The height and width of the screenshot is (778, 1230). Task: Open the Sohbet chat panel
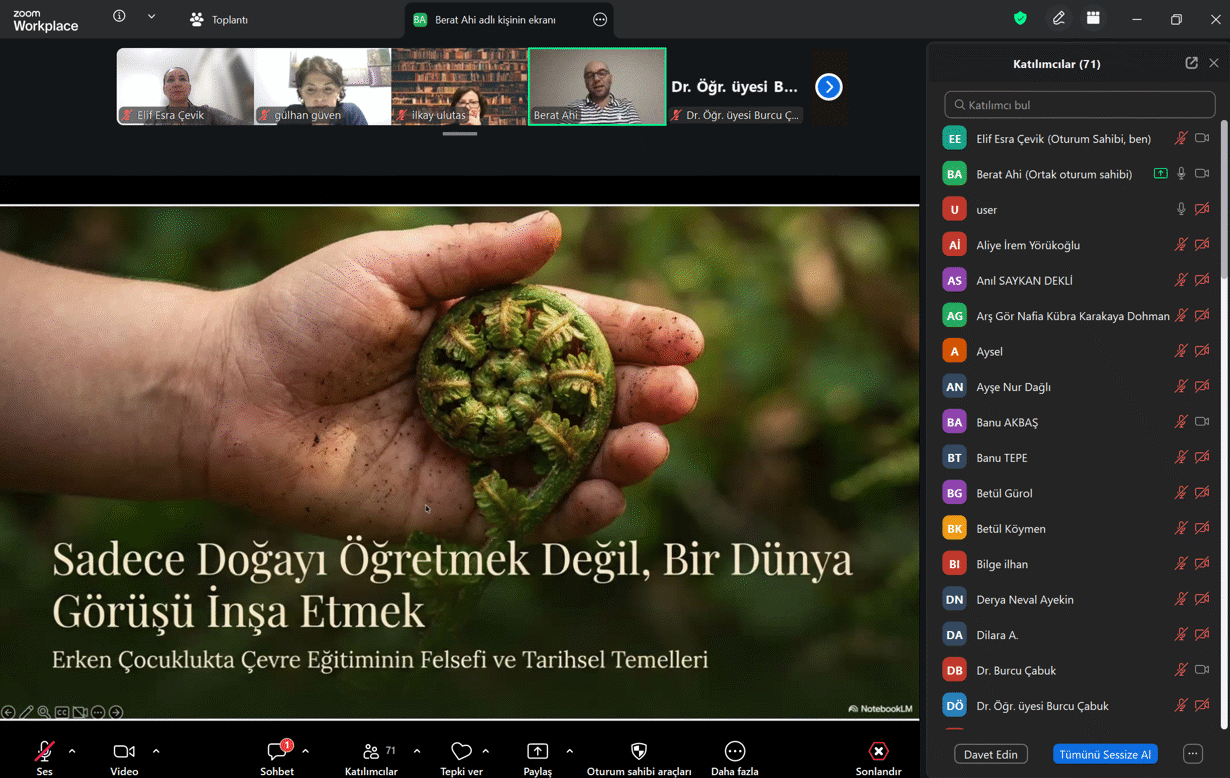(277, 752)
